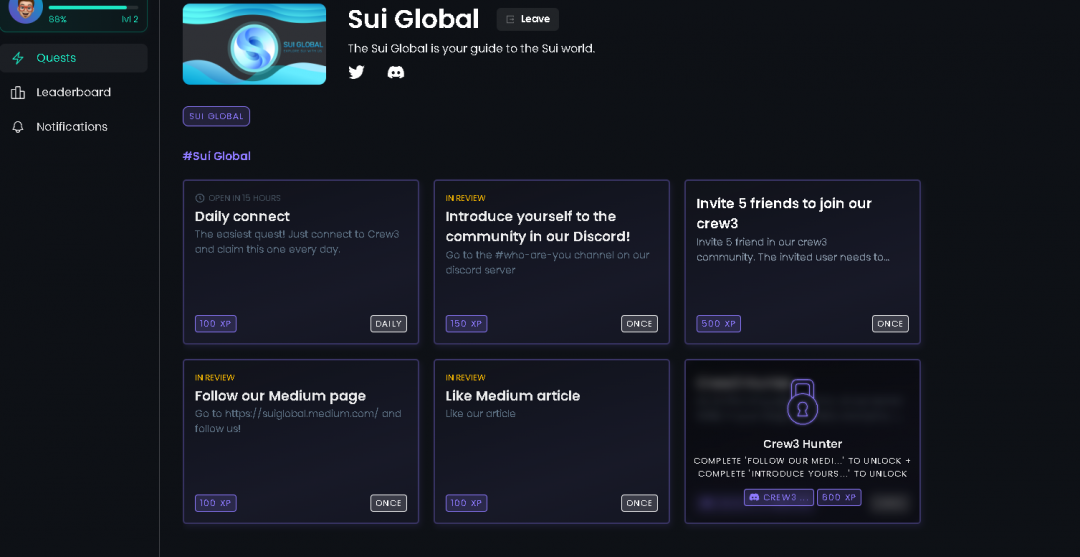Click the Sui Global banner thumbnail
This screenshot has width=1080, height=557.
(254, 44)
